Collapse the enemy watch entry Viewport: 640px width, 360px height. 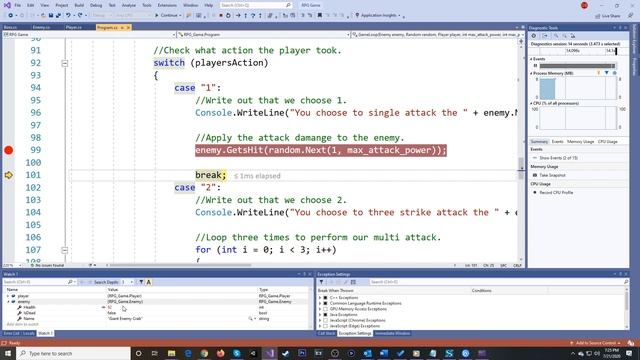pyautogui.click(x=8, y=302)
